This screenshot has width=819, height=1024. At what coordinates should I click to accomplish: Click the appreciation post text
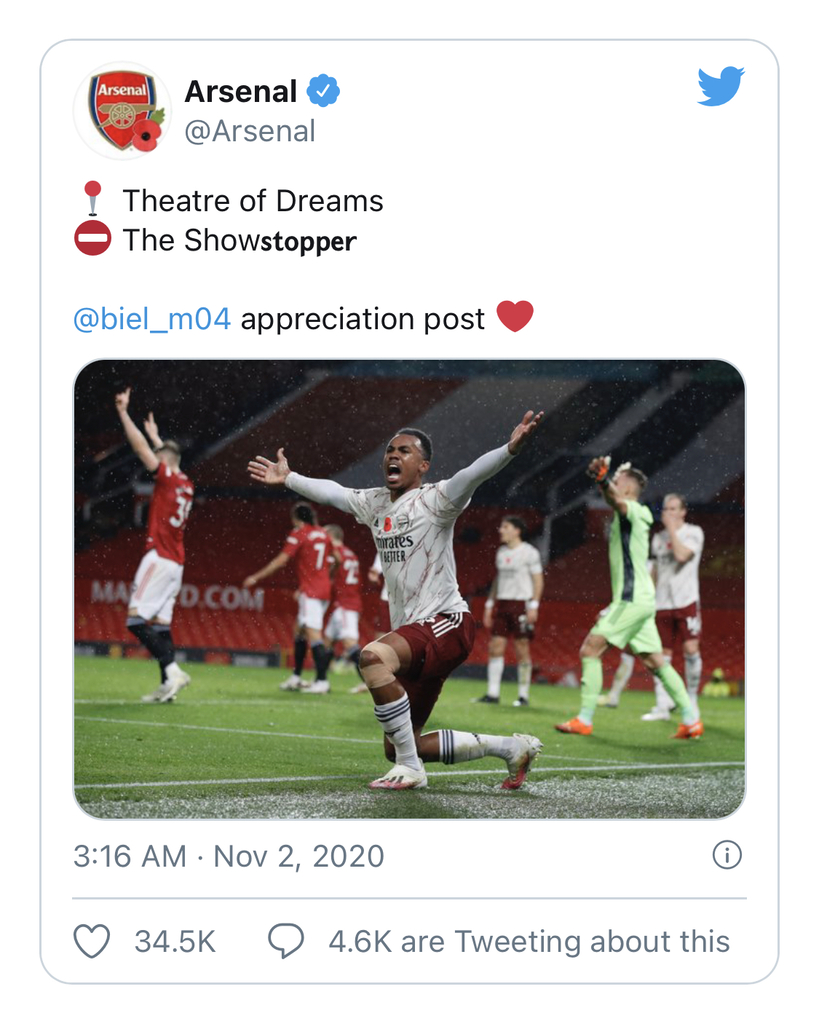point(362,319)
